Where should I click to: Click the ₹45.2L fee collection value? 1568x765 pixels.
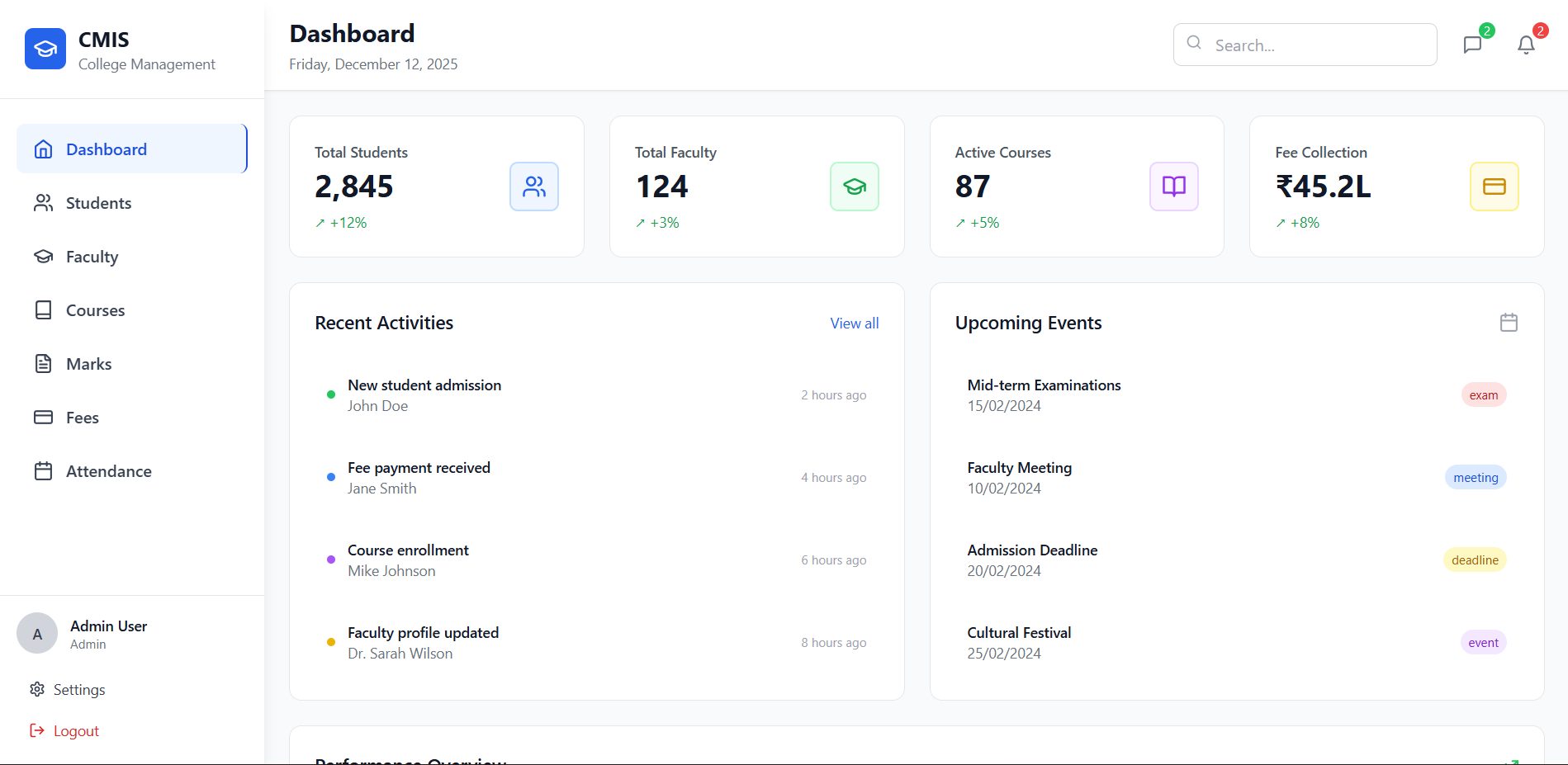tap(1324, 187)
